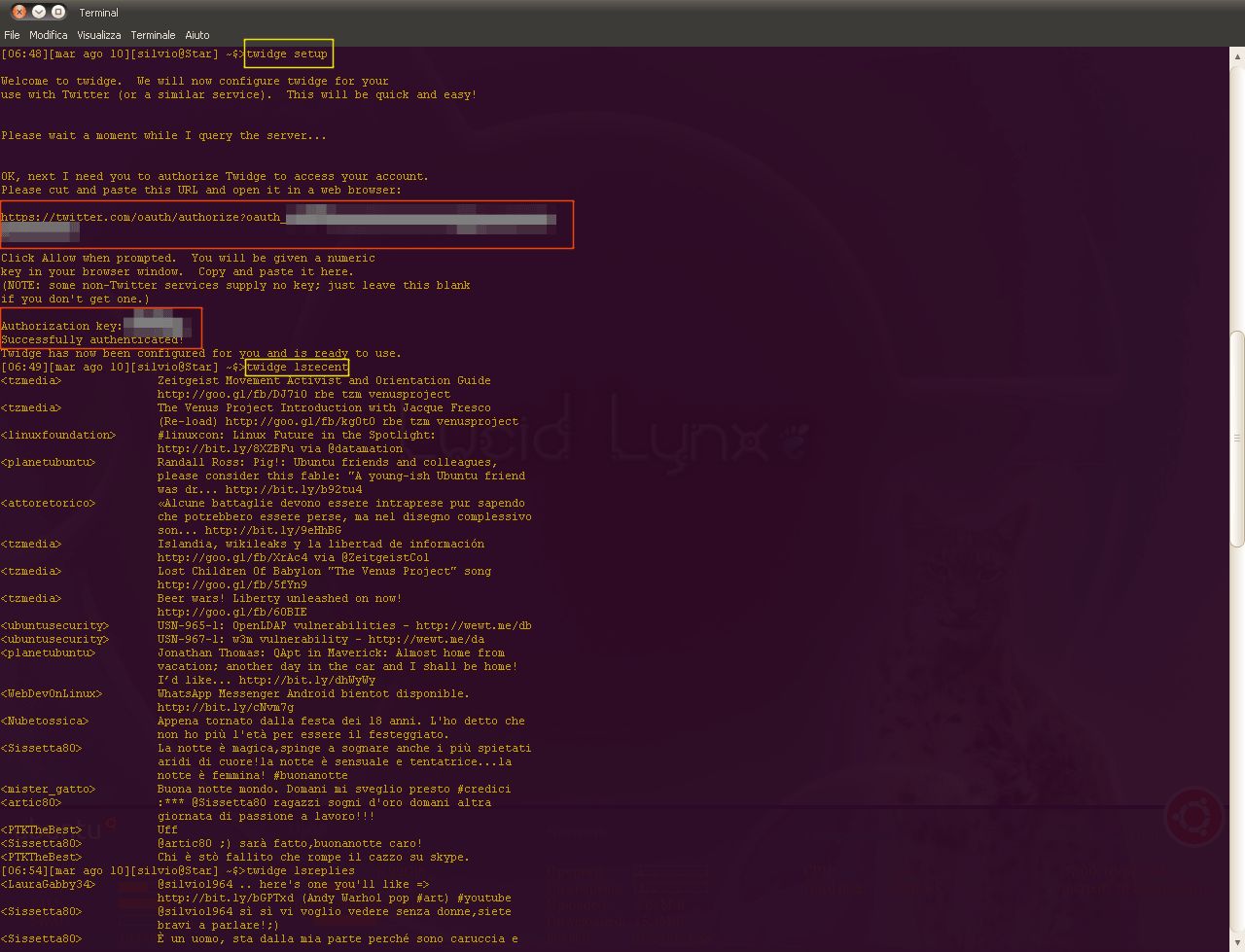
Task: Click the terminal's vertical scrollbar handle
Action: point(1237,438)
